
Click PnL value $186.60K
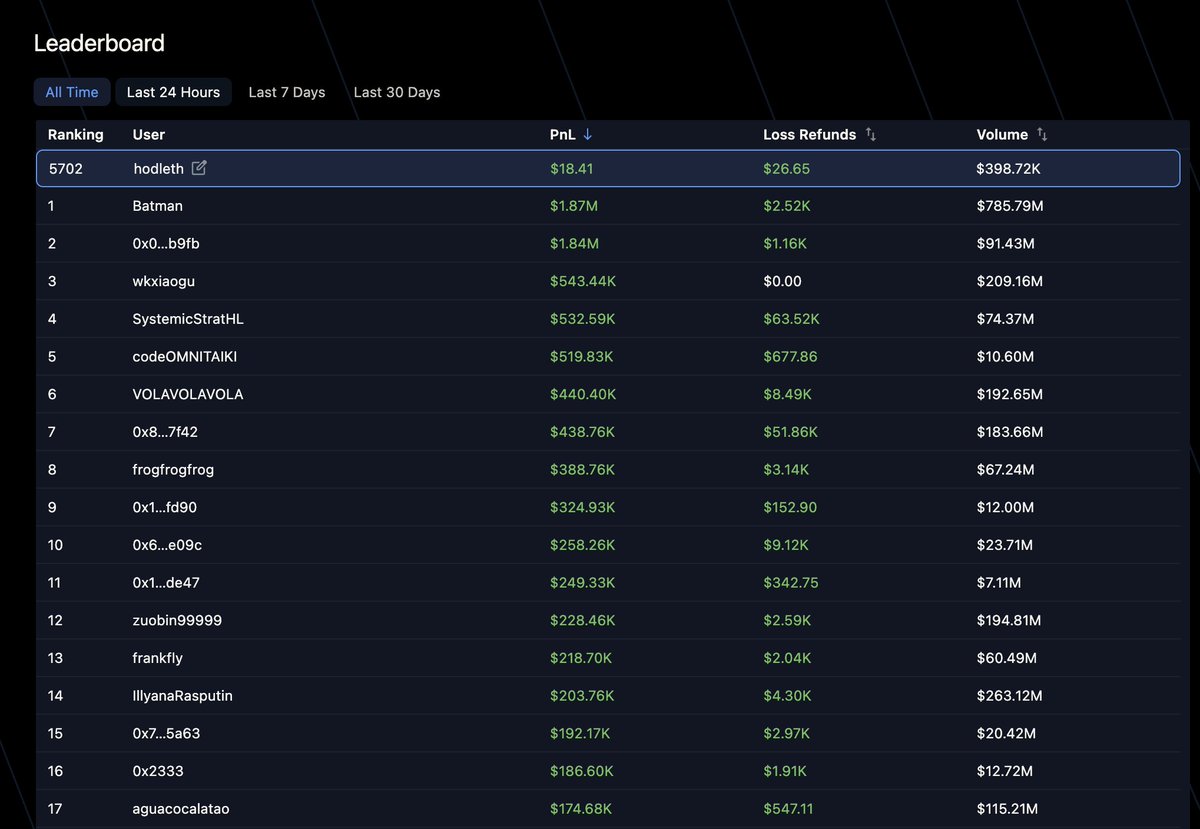[x=582, y=771]
